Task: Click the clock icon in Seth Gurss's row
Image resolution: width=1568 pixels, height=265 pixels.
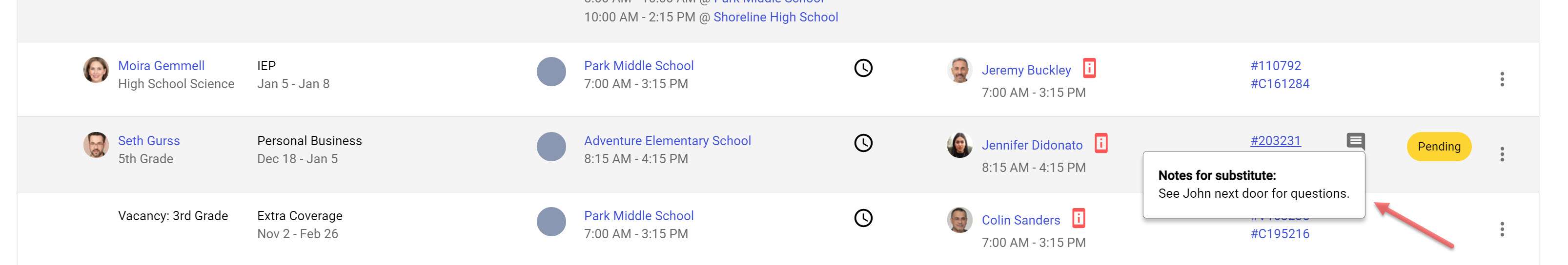Action: coord(863,143)
